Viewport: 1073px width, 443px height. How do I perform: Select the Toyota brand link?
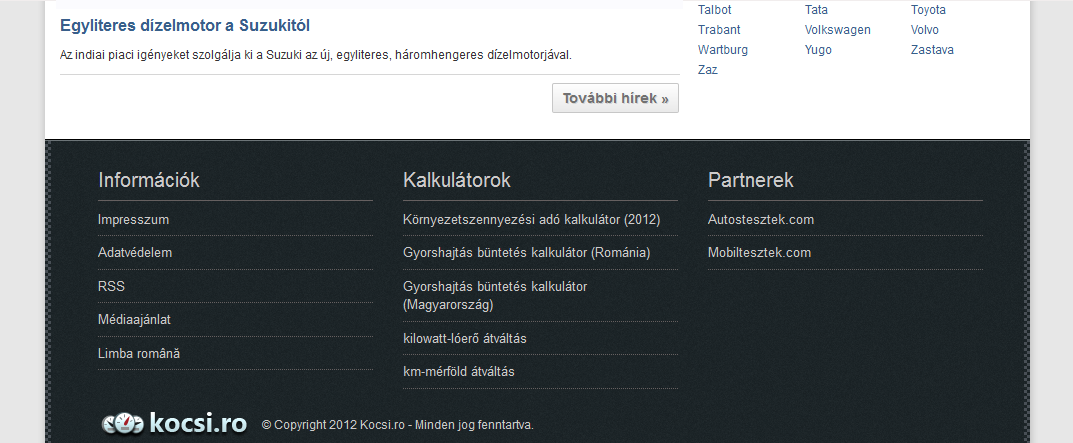point(928,10)
